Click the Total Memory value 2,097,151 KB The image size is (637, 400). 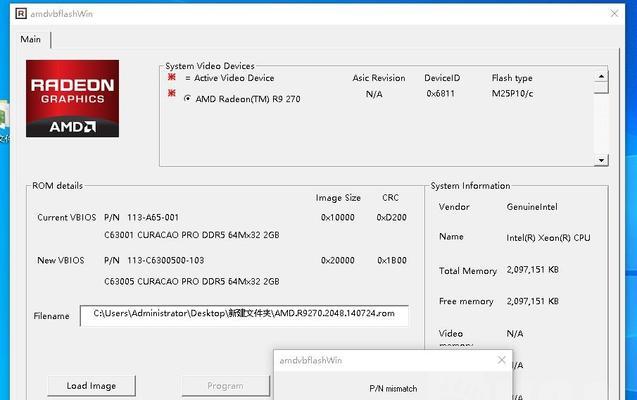[533, 270]
